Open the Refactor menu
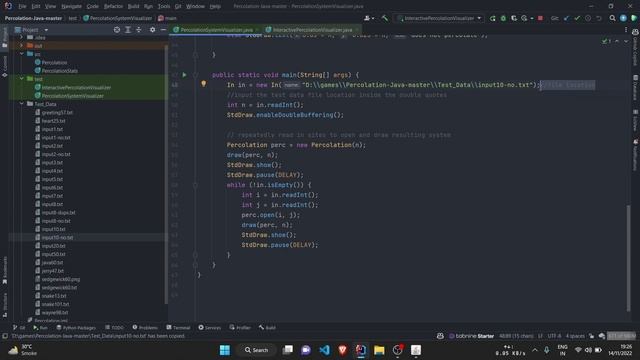This screenshot has height=360, width=640. [x=113, y=6]
